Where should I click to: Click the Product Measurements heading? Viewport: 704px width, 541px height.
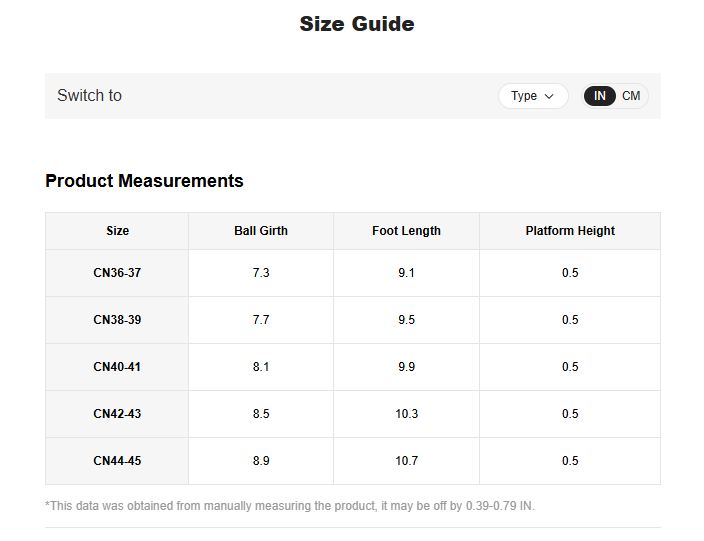pyautogui.click(x=144, y=181)
